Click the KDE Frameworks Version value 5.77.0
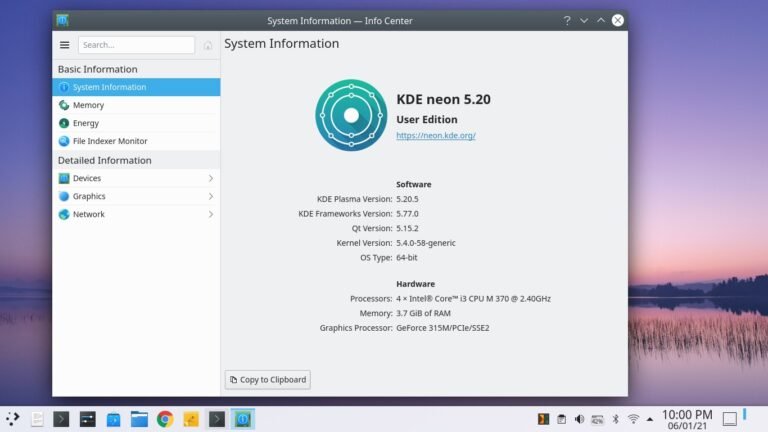 pos(408,214)
